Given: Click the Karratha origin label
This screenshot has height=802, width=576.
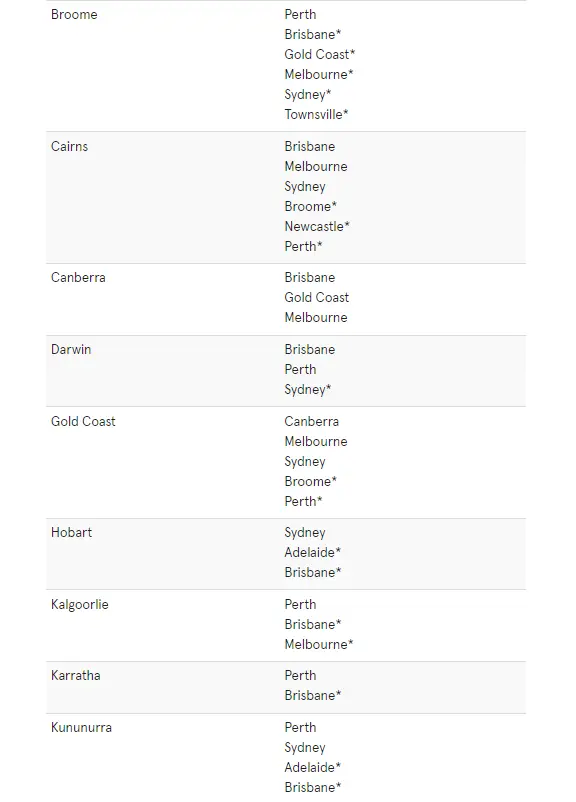Looking at the screenshot, I should [x=76, y=675].
